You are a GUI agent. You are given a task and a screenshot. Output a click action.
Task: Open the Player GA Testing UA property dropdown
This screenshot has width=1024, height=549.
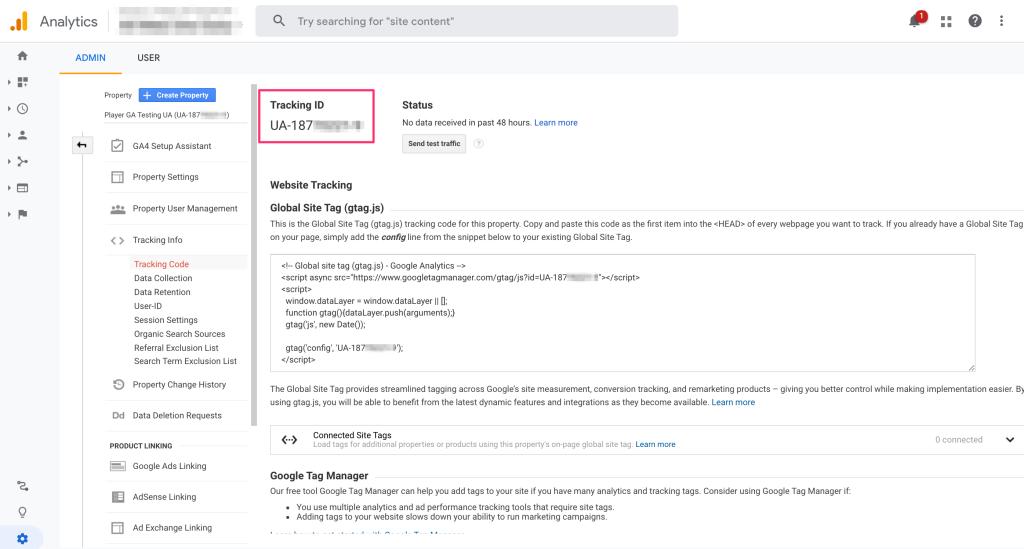pos(167,115)
